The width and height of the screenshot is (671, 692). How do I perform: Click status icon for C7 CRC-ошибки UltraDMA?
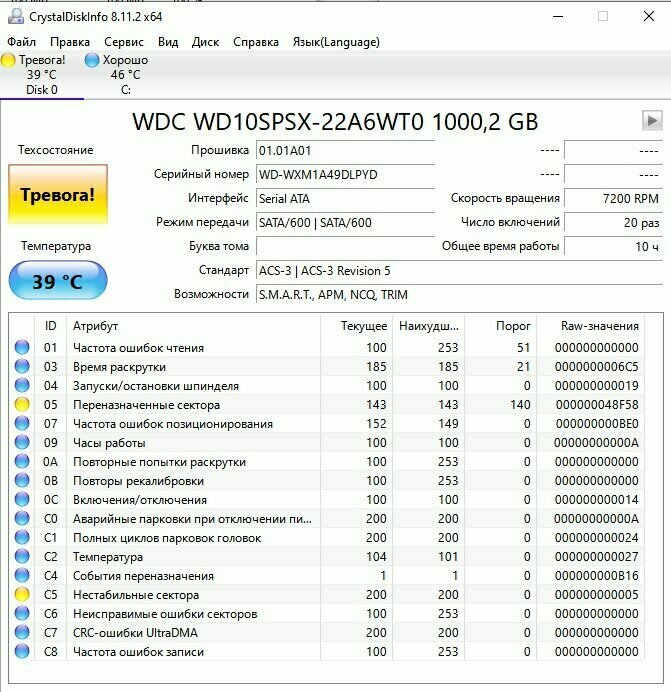click(22, 632)
